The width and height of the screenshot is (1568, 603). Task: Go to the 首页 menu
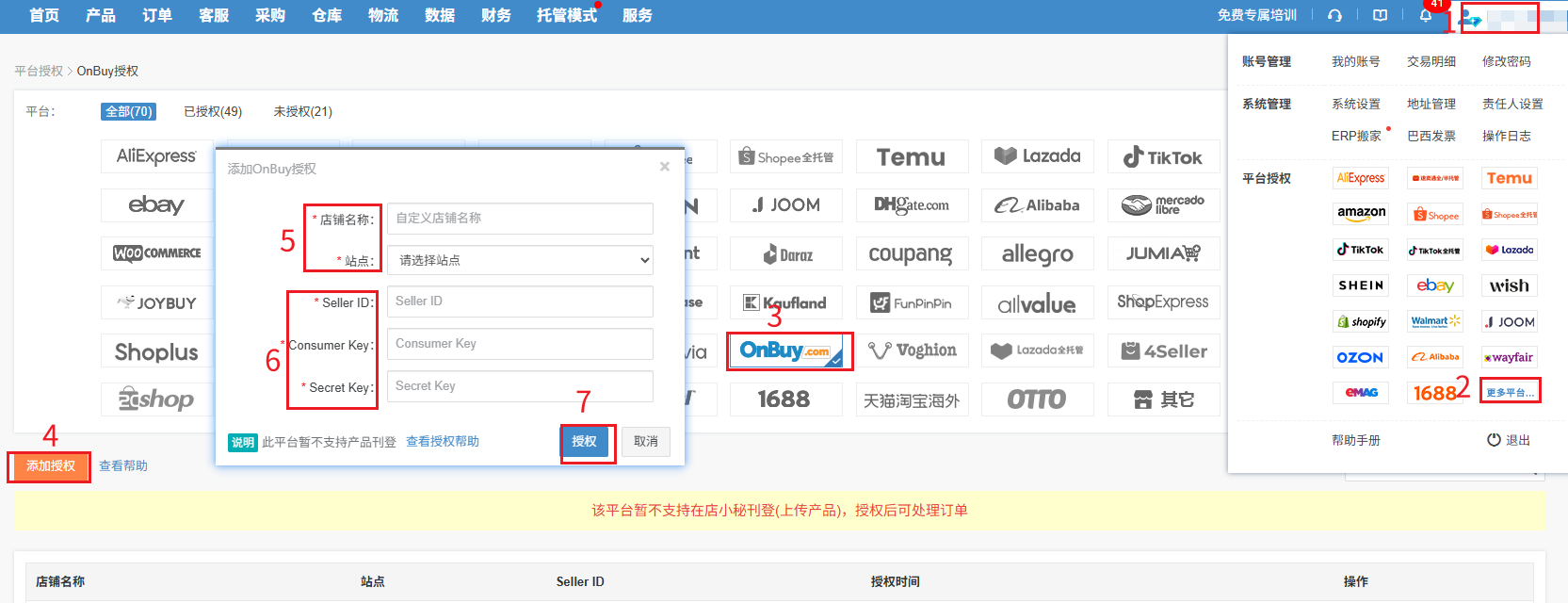click(44, 15)
